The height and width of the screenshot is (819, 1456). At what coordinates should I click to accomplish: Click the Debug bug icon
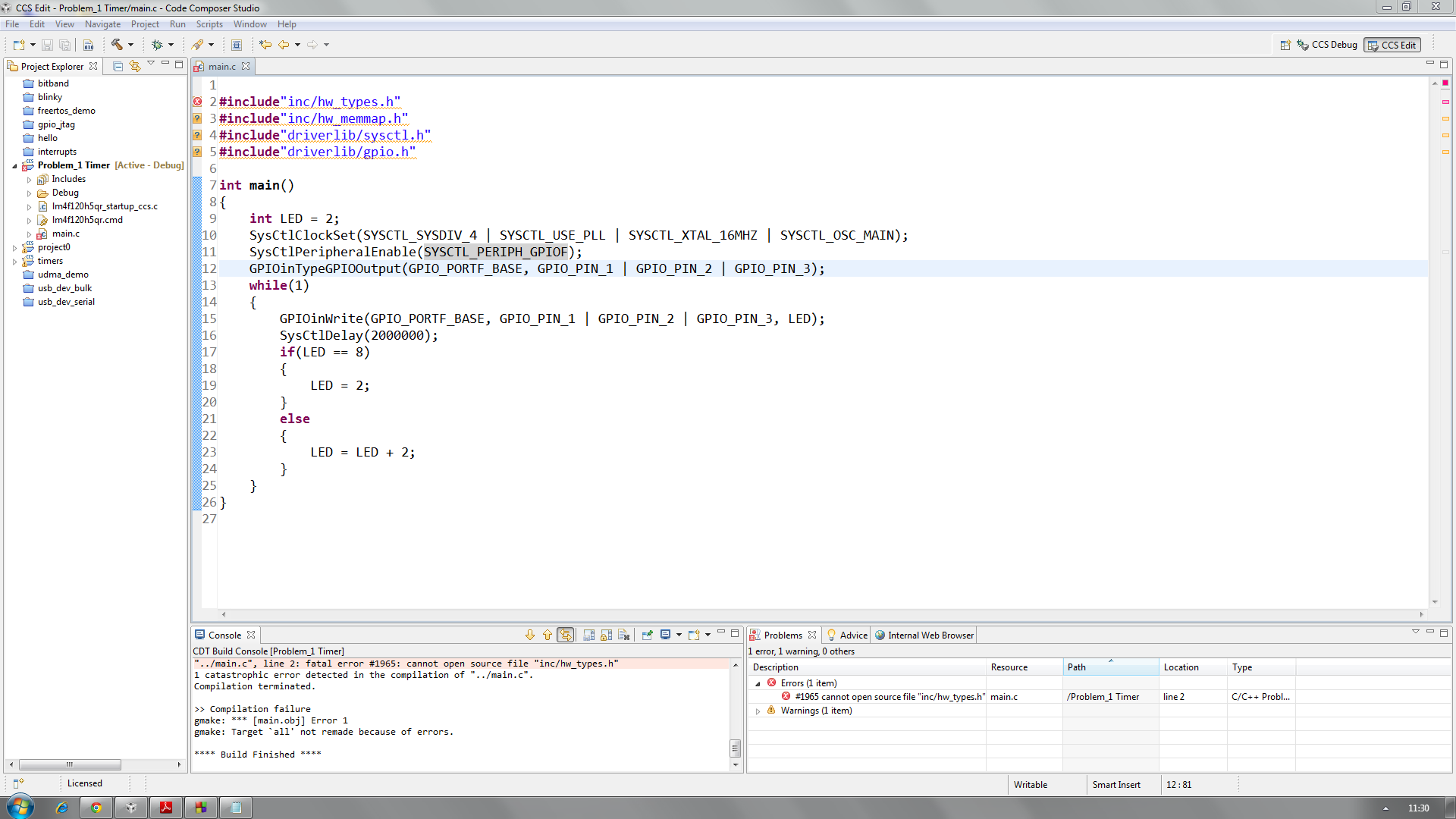[x=157, y=45]
